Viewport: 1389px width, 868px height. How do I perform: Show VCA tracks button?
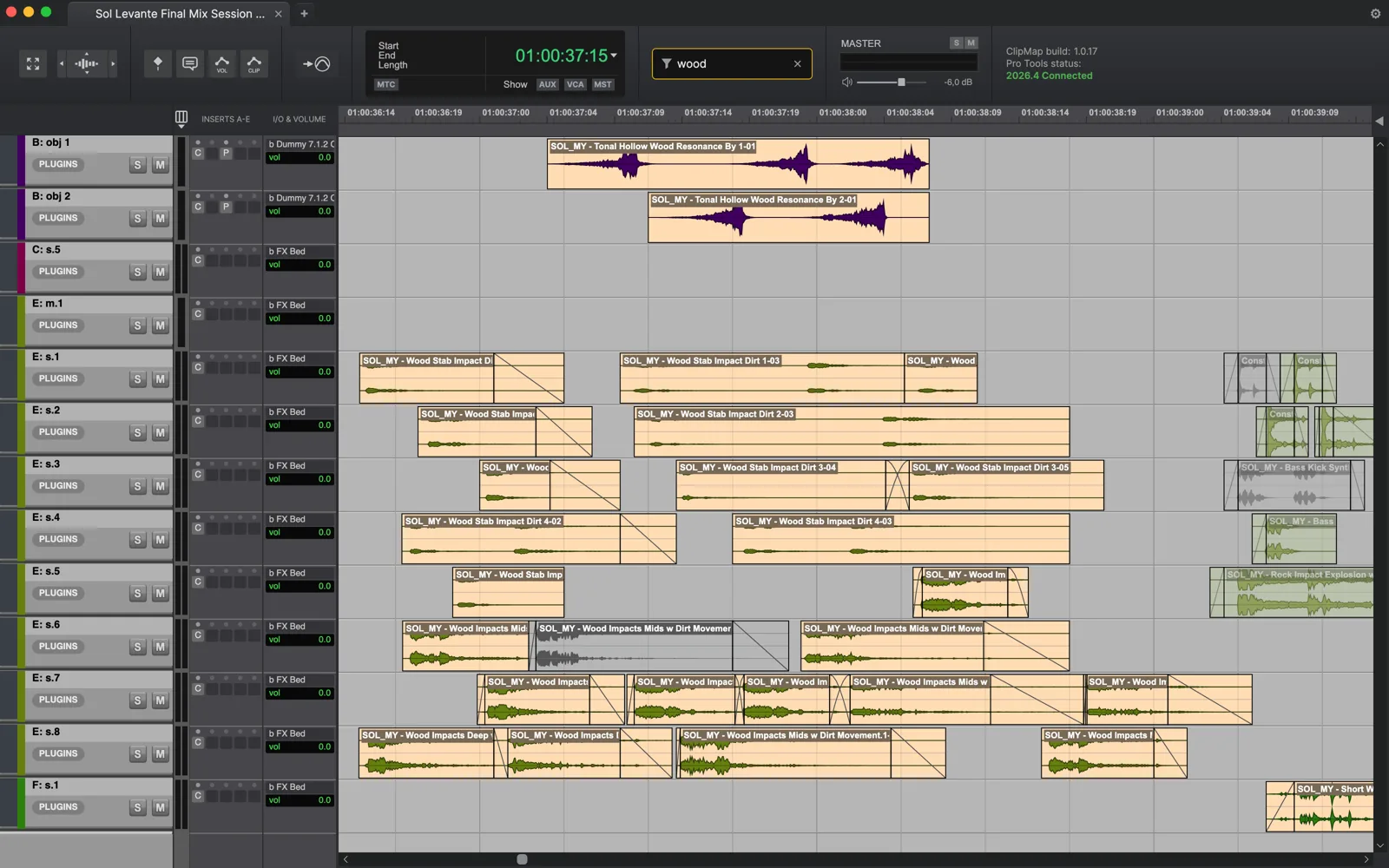pos(575,84)
